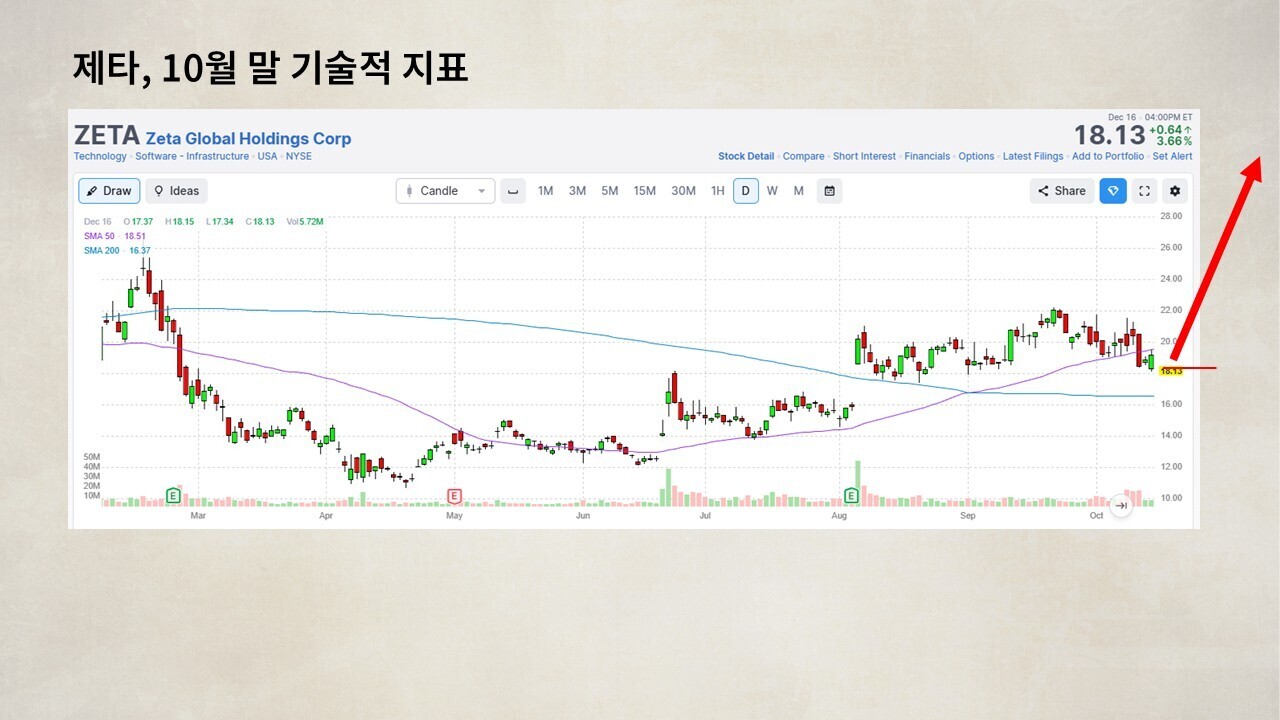This screenshot has height=720, width=1280.
Task: Open the Short Interest link
Action: click(x=865, y=156)
